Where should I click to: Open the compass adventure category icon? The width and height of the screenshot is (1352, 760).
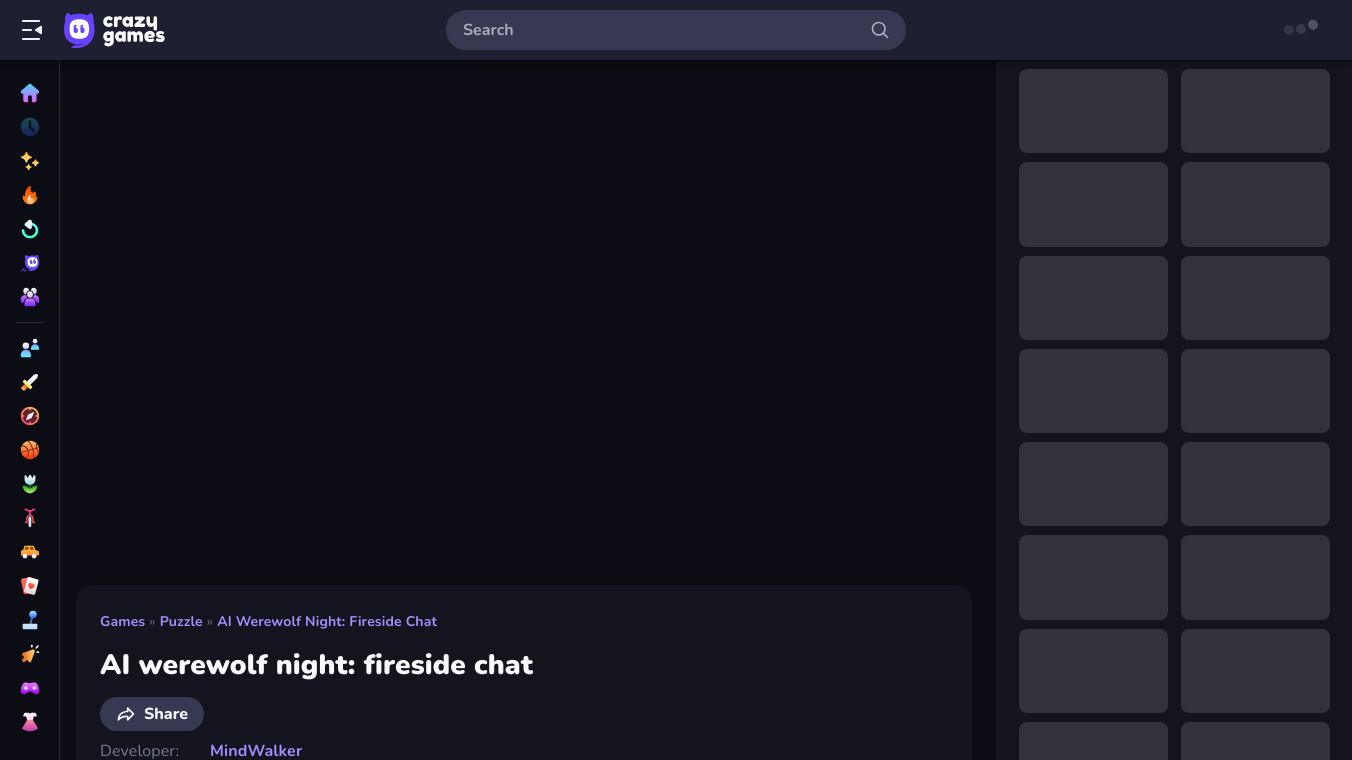point(30,416)
